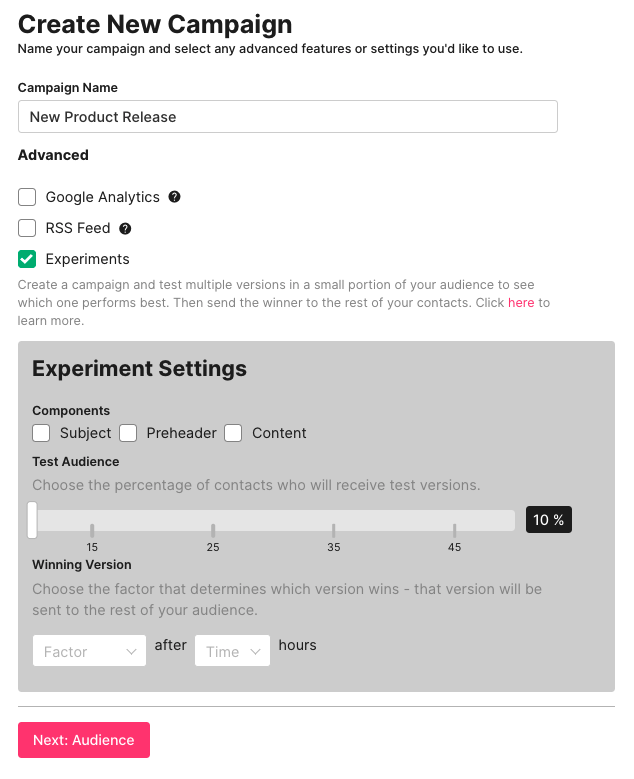Screen dimensions: 634x779
Task: Click the Google Analytics help icon
Action: coord(175,197)
